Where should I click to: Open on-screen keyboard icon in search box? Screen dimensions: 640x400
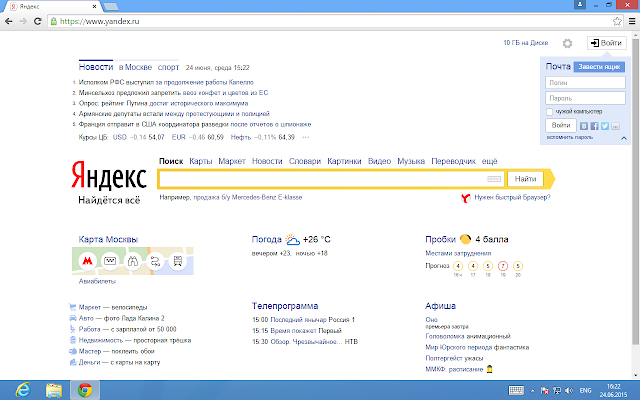coord(494,179)
